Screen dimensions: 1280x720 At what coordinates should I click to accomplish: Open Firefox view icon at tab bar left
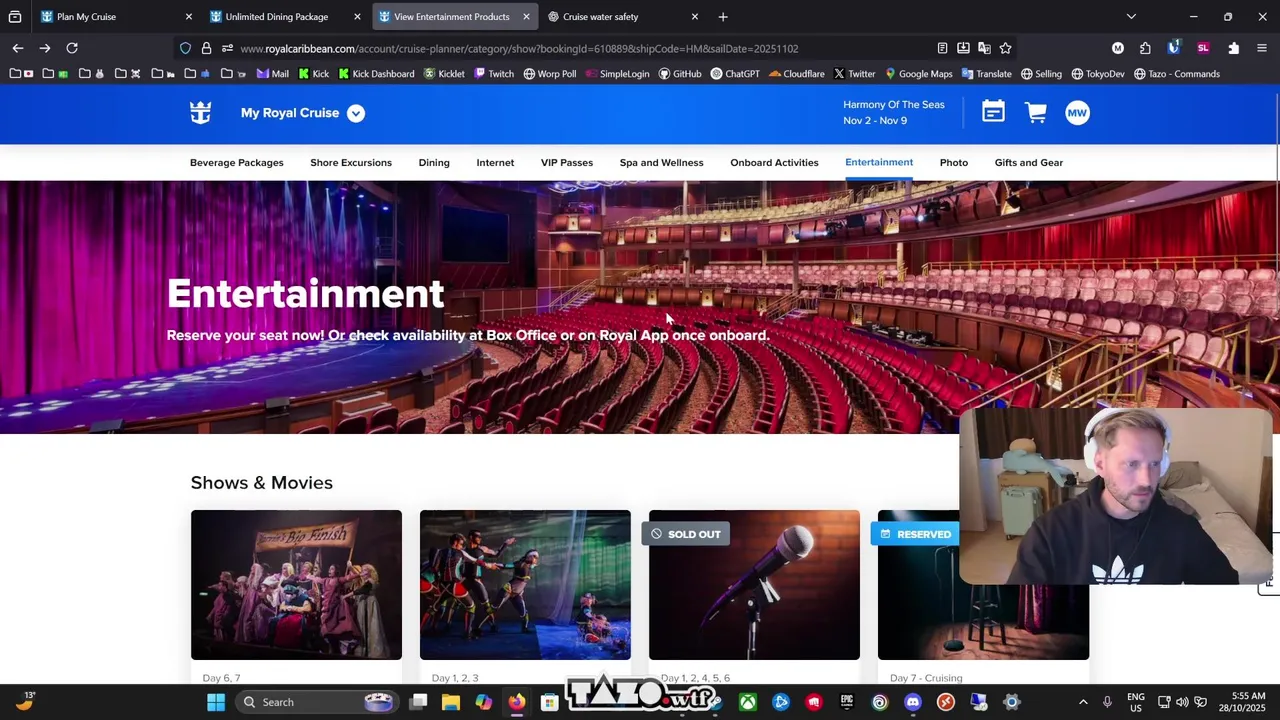click(x=15, y=16)
